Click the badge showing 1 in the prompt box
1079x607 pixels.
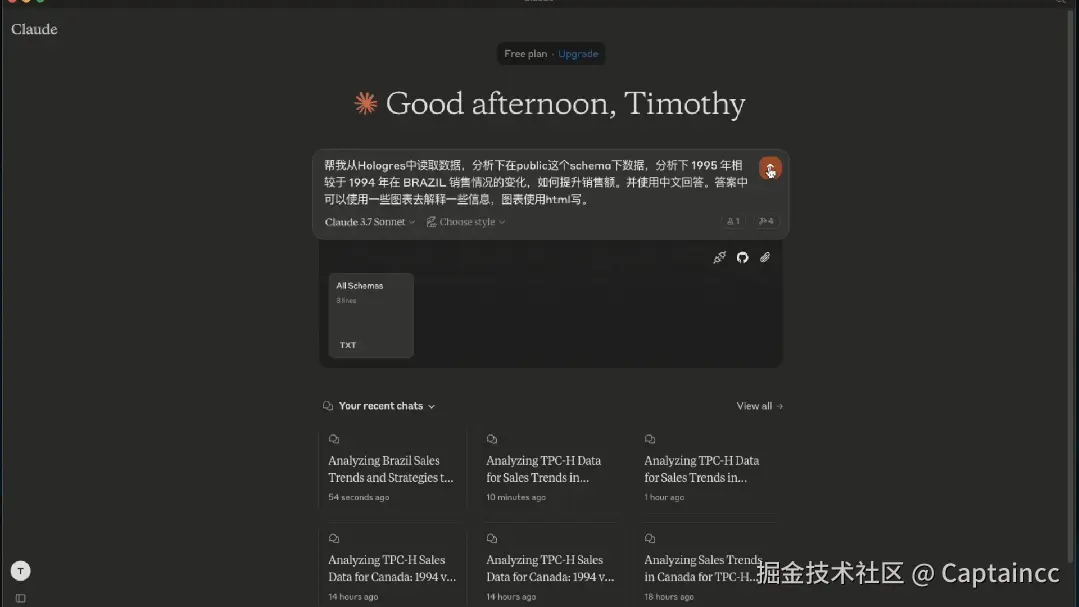(734, 222)
